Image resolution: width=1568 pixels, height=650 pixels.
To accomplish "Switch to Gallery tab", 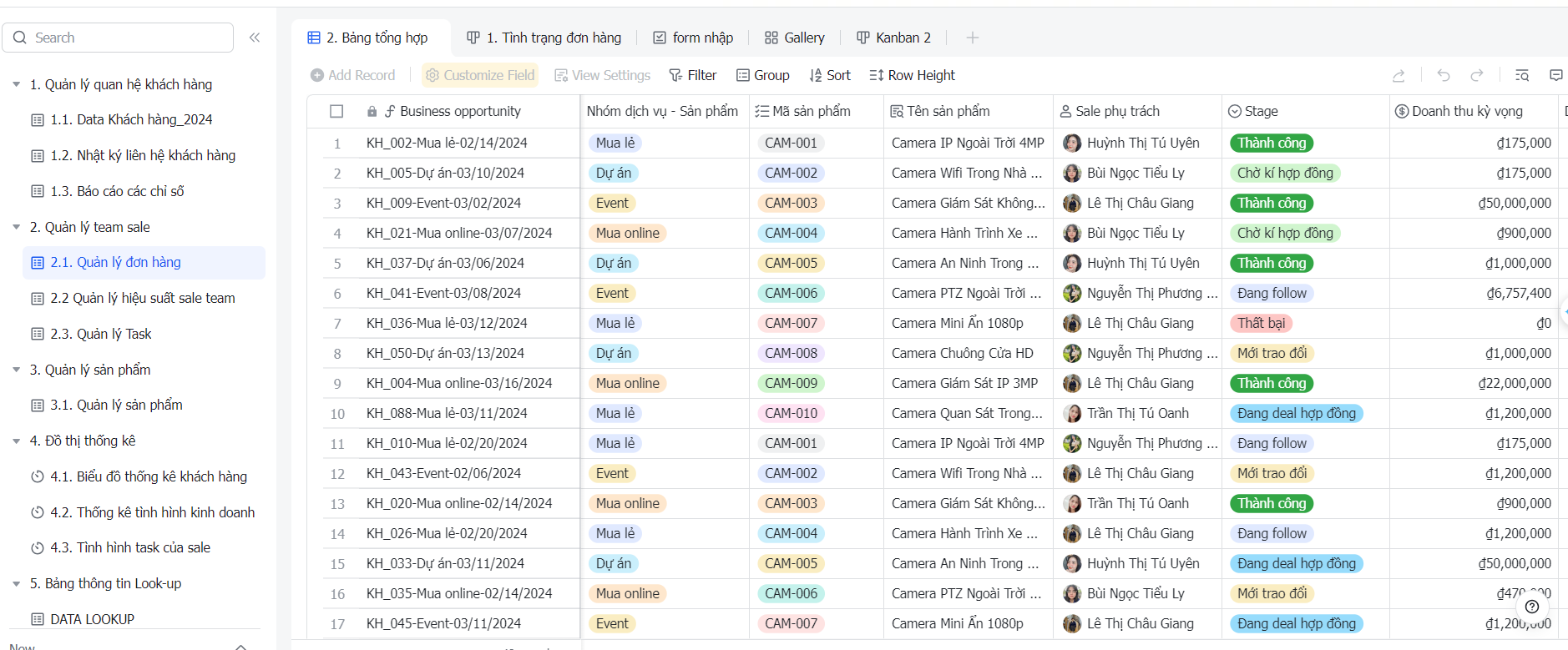I will click(795, 38).
